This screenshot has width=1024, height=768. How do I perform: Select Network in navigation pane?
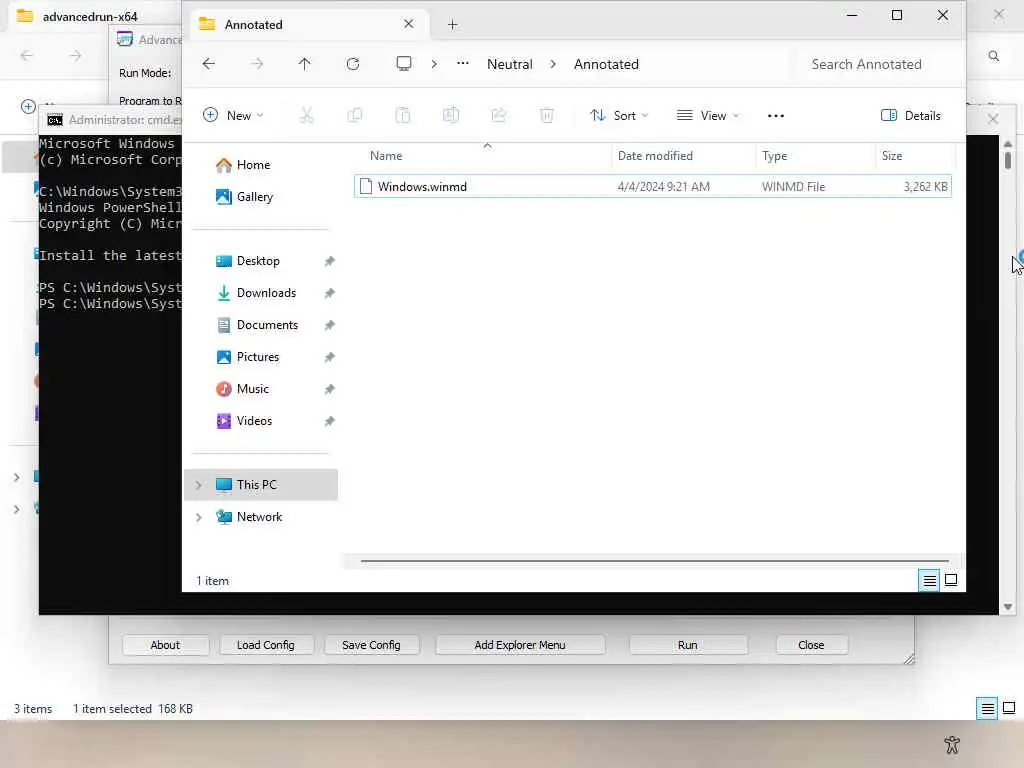261,517
